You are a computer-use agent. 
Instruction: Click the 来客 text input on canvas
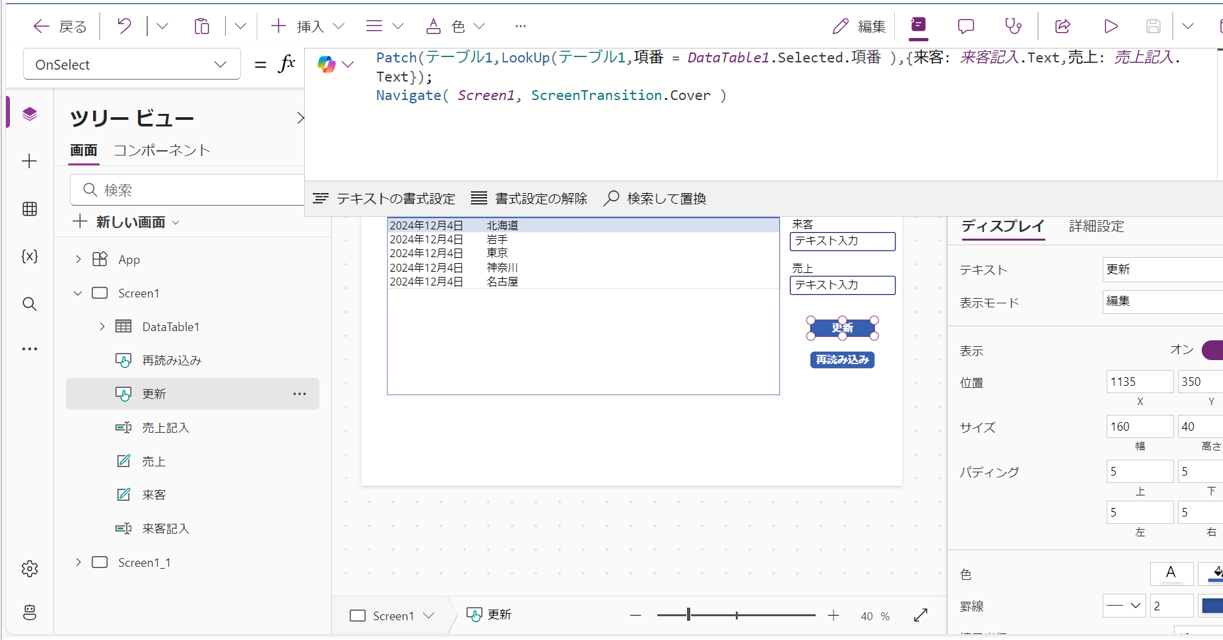(x=842, y=241)
